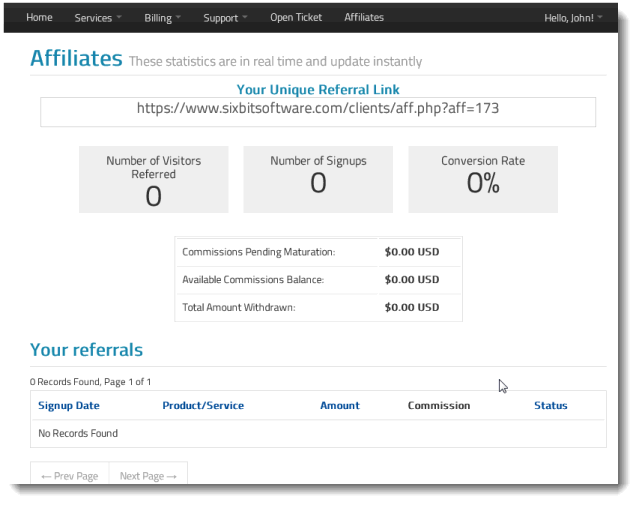Click the Next Page button
This screenshot has width=639, height=505.
tap(148, 475)
